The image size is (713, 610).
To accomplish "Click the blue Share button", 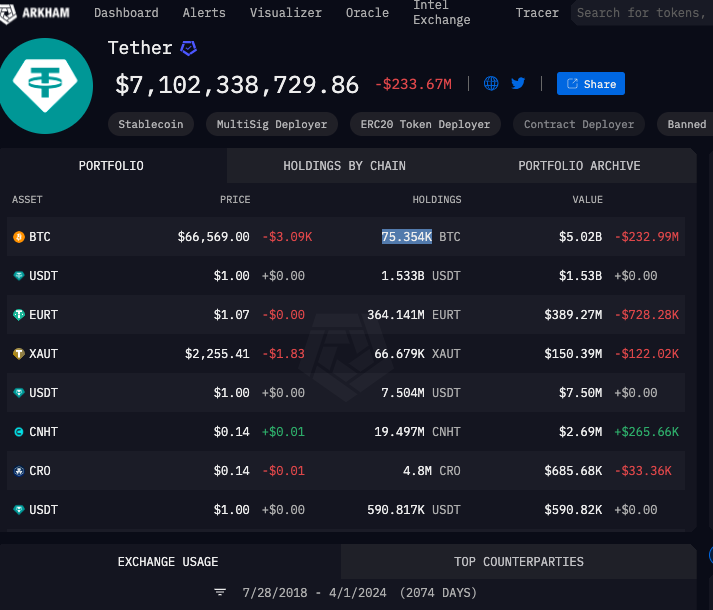I will 591,84.
